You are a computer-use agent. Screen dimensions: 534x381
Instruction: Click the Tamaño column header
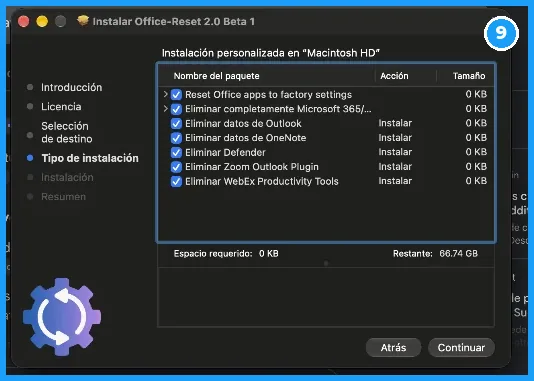(x=469, y=76)
